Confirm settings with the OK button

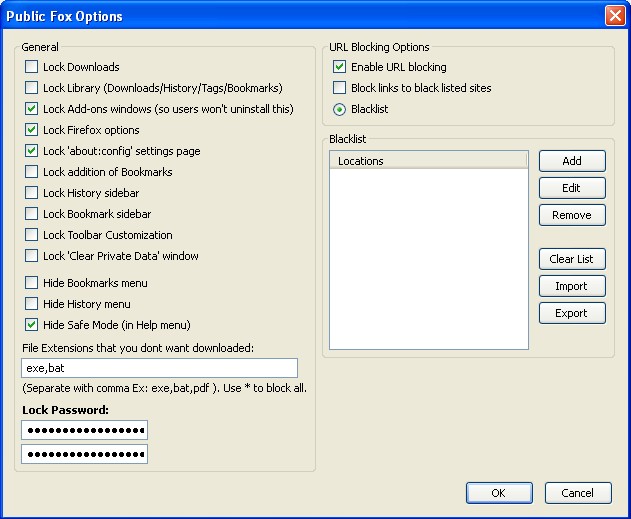499,493
